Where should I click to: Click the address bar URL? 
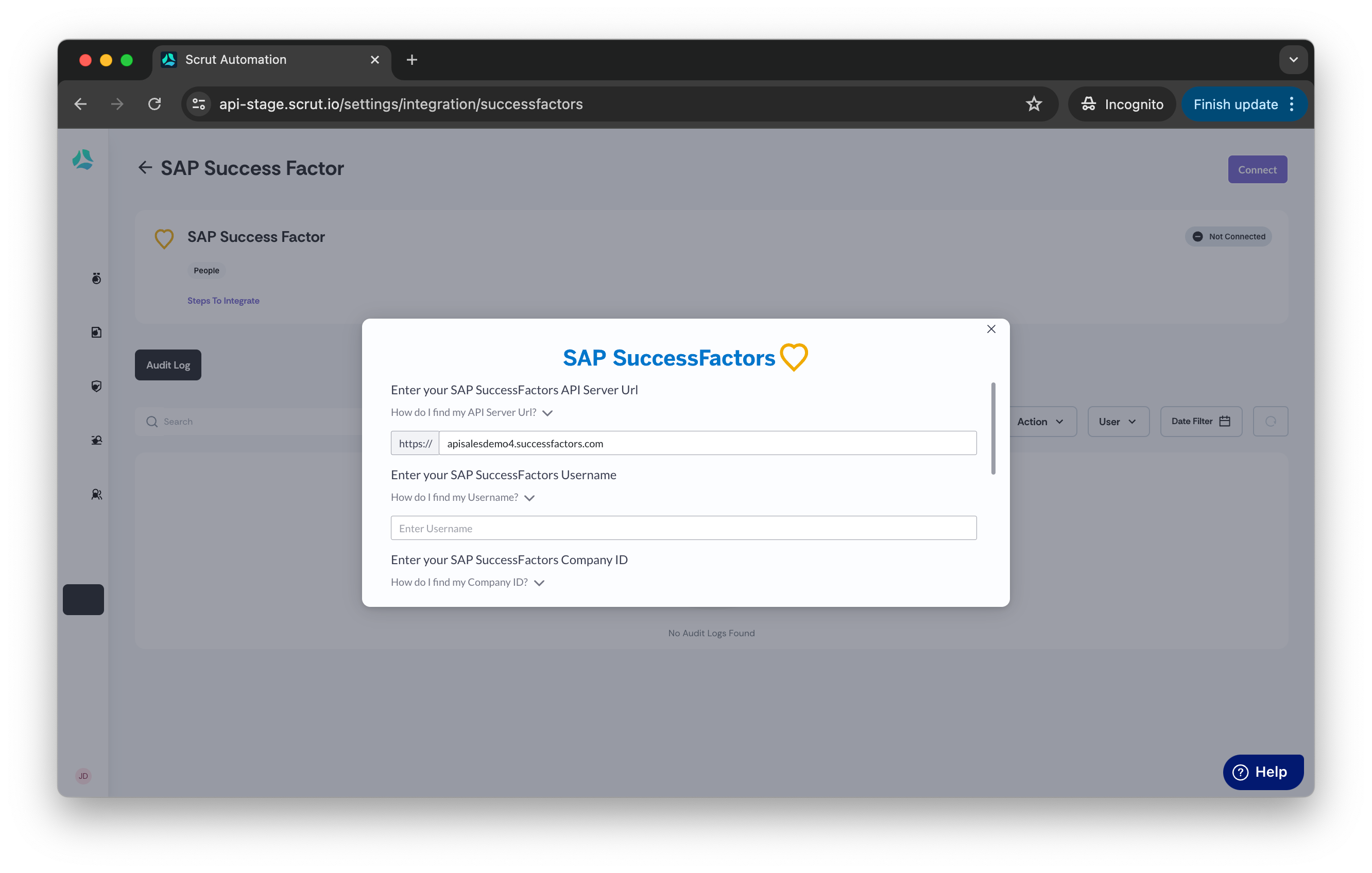point(401,104)
